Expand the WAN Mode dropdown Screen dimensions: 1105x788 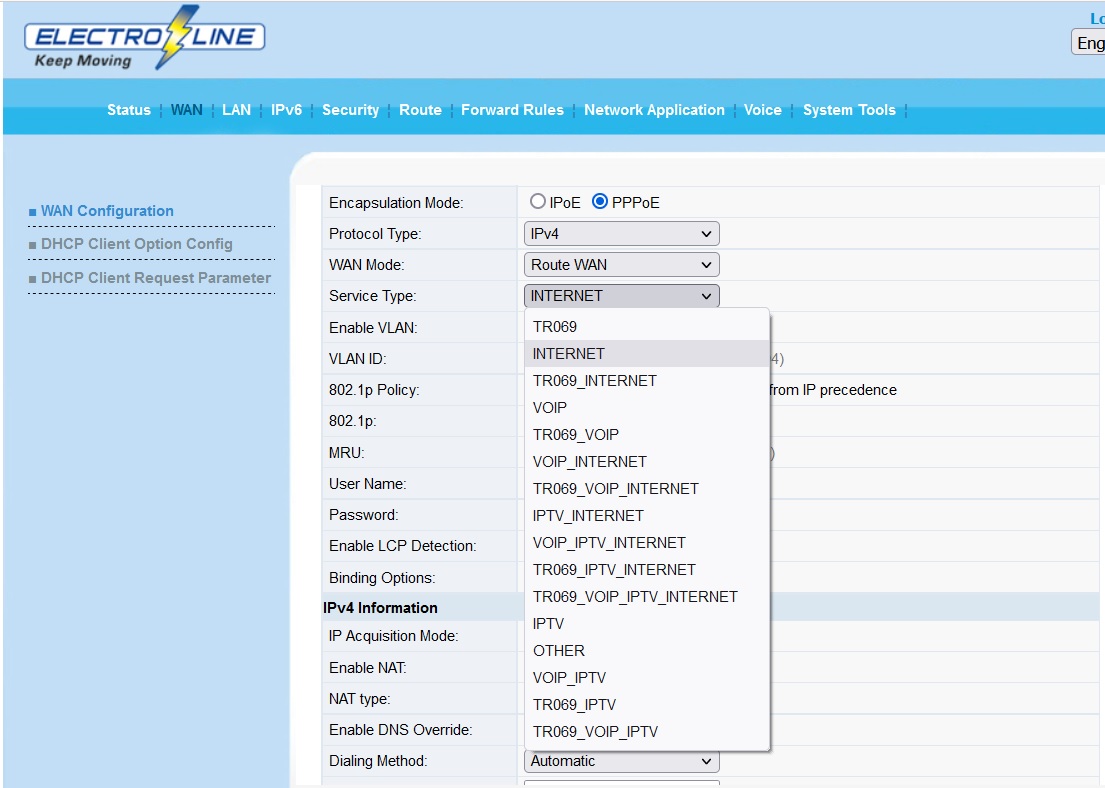pyautogui.click(x=621, y=265)
